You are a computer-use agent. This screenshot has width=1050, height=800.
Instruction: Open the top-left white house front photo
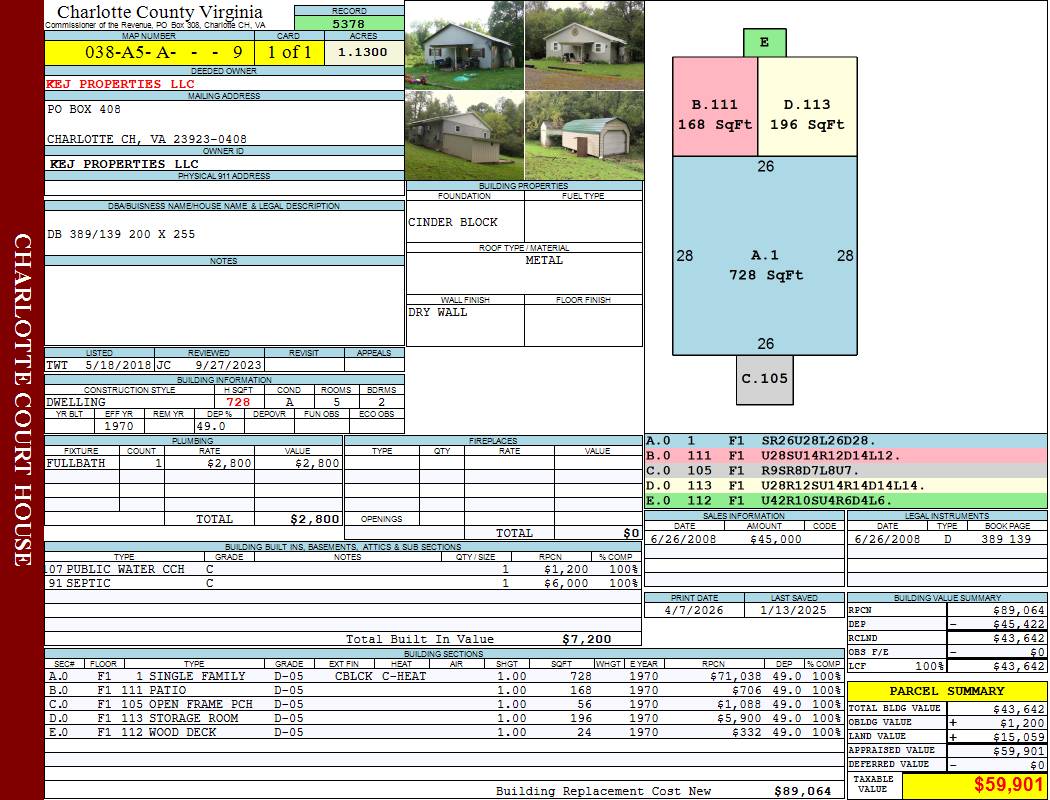pyautogui.click(x=464, y=46)
